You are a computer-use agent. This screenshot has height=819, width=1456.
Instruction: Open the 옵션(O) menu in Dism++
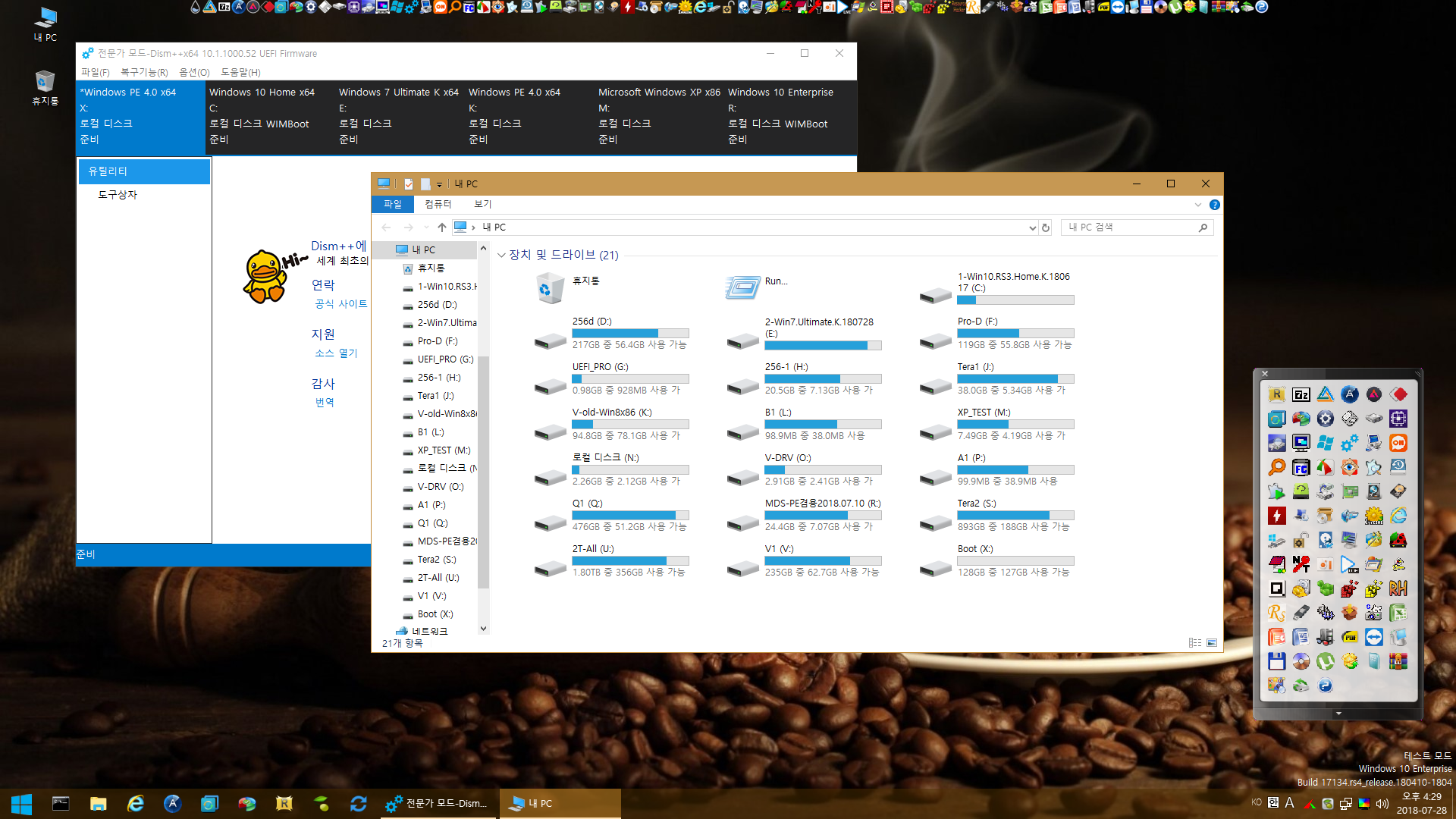194,73
